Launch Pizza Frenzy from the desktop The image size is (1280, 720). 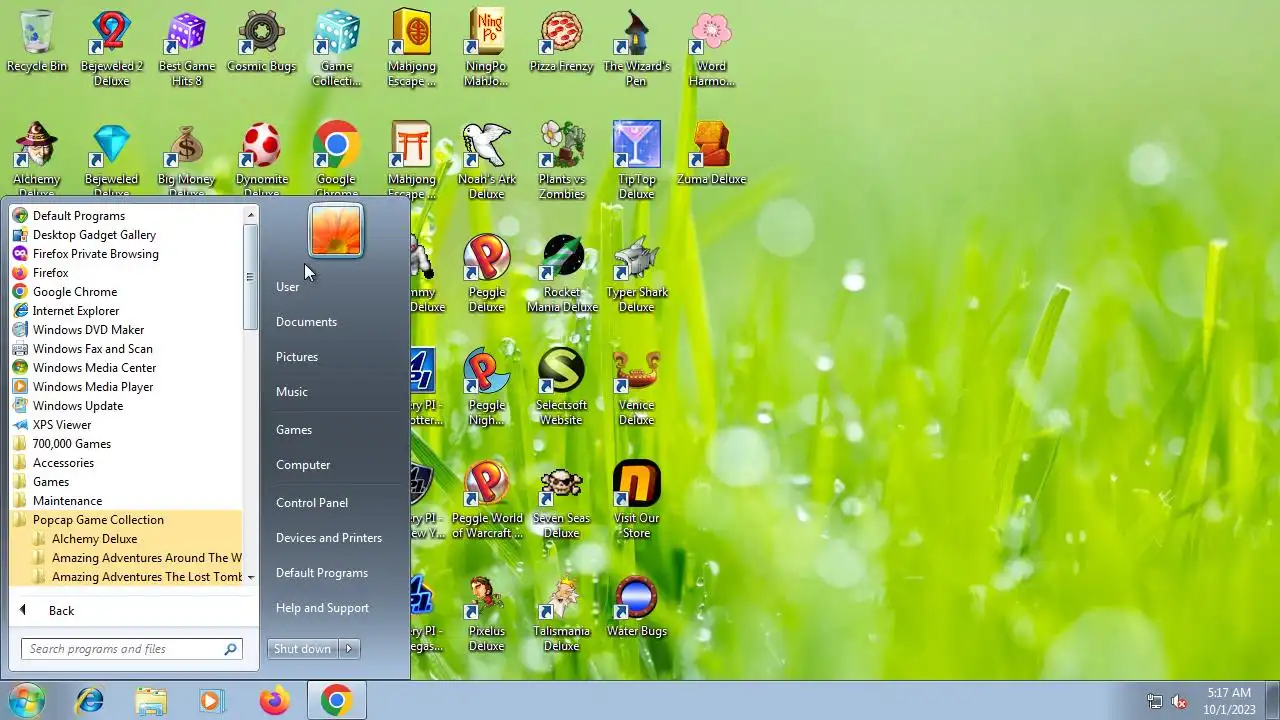562,42
